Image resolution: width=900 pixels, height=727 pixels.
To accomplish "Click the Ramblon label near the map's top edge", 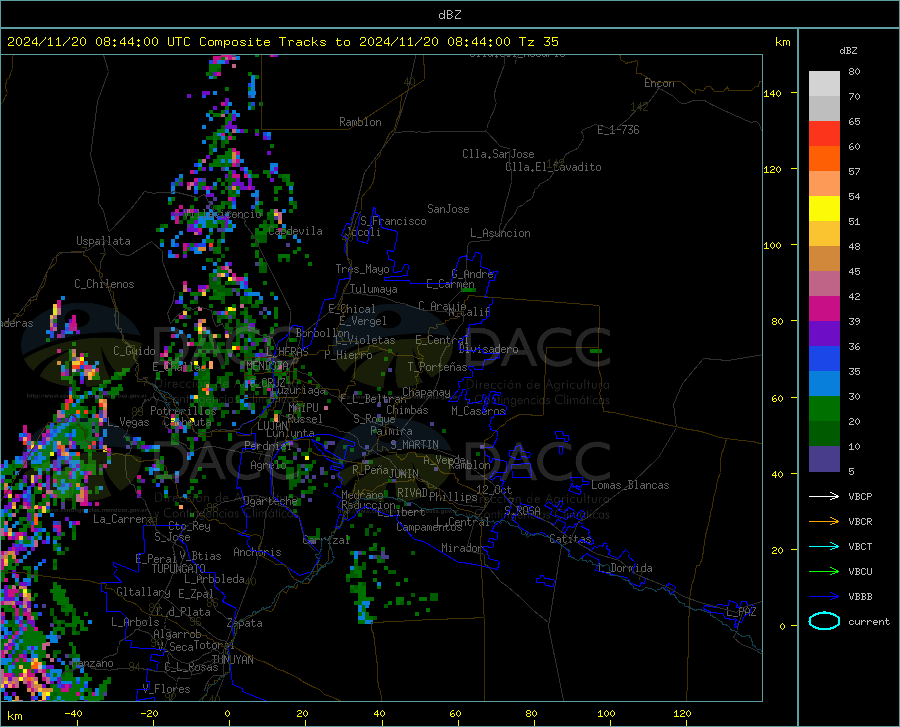I will (x=360, y=122).
